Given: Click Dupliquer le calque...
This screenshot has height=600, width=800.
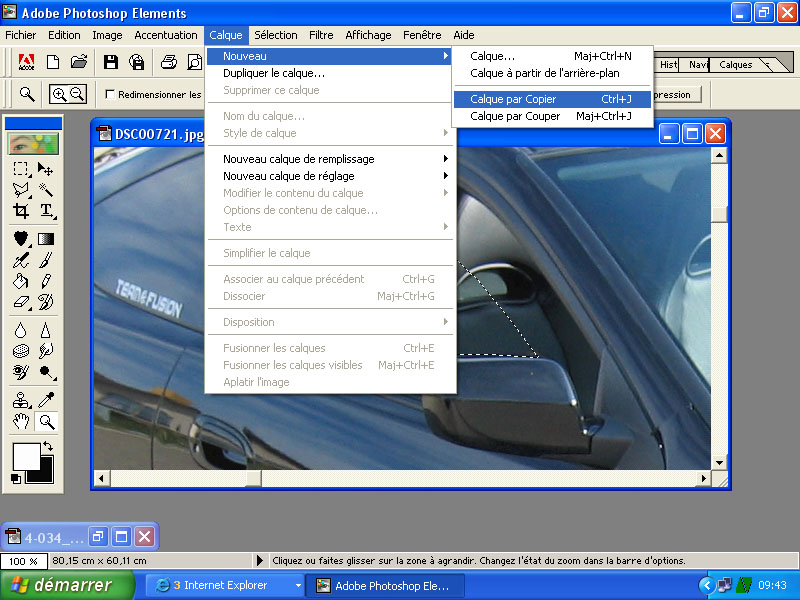Looking at the screenshot, I should (330, 73).
